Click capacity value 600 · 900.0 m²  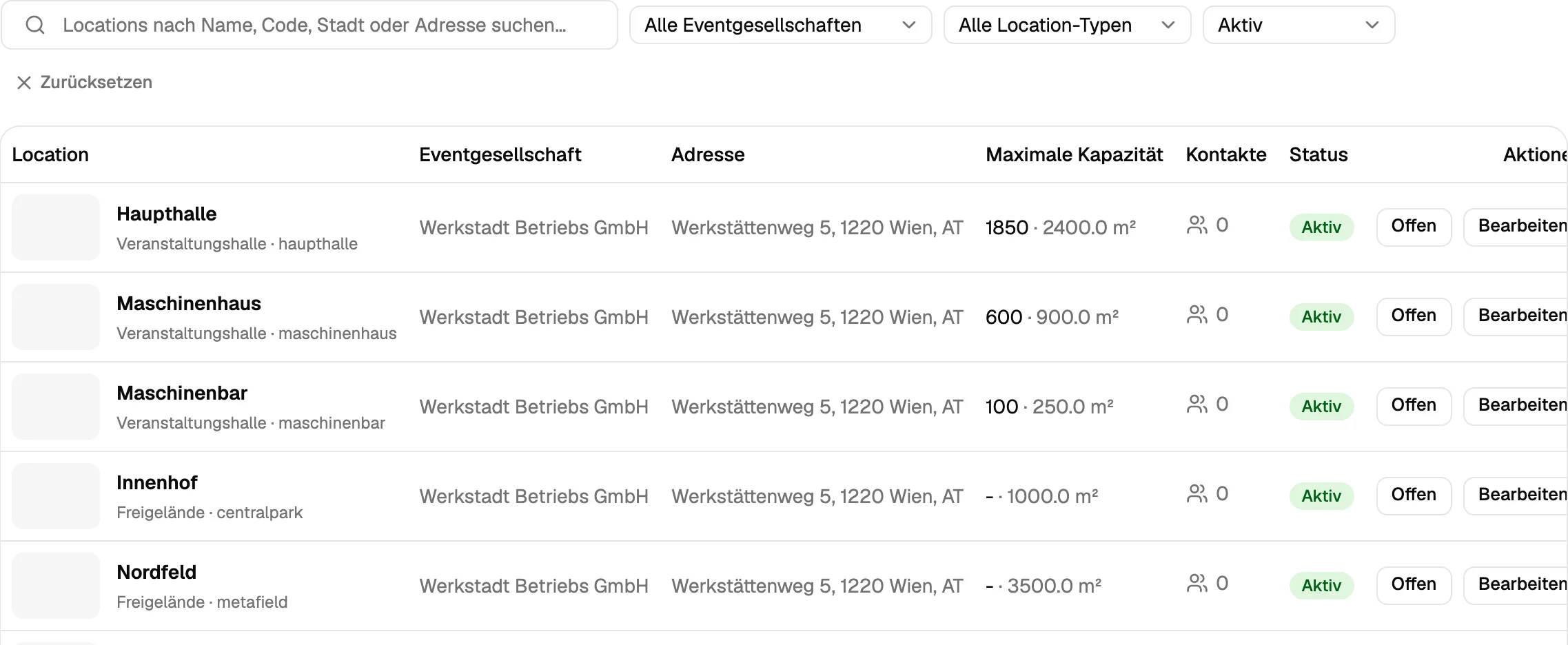click(x=1052, y=317)
